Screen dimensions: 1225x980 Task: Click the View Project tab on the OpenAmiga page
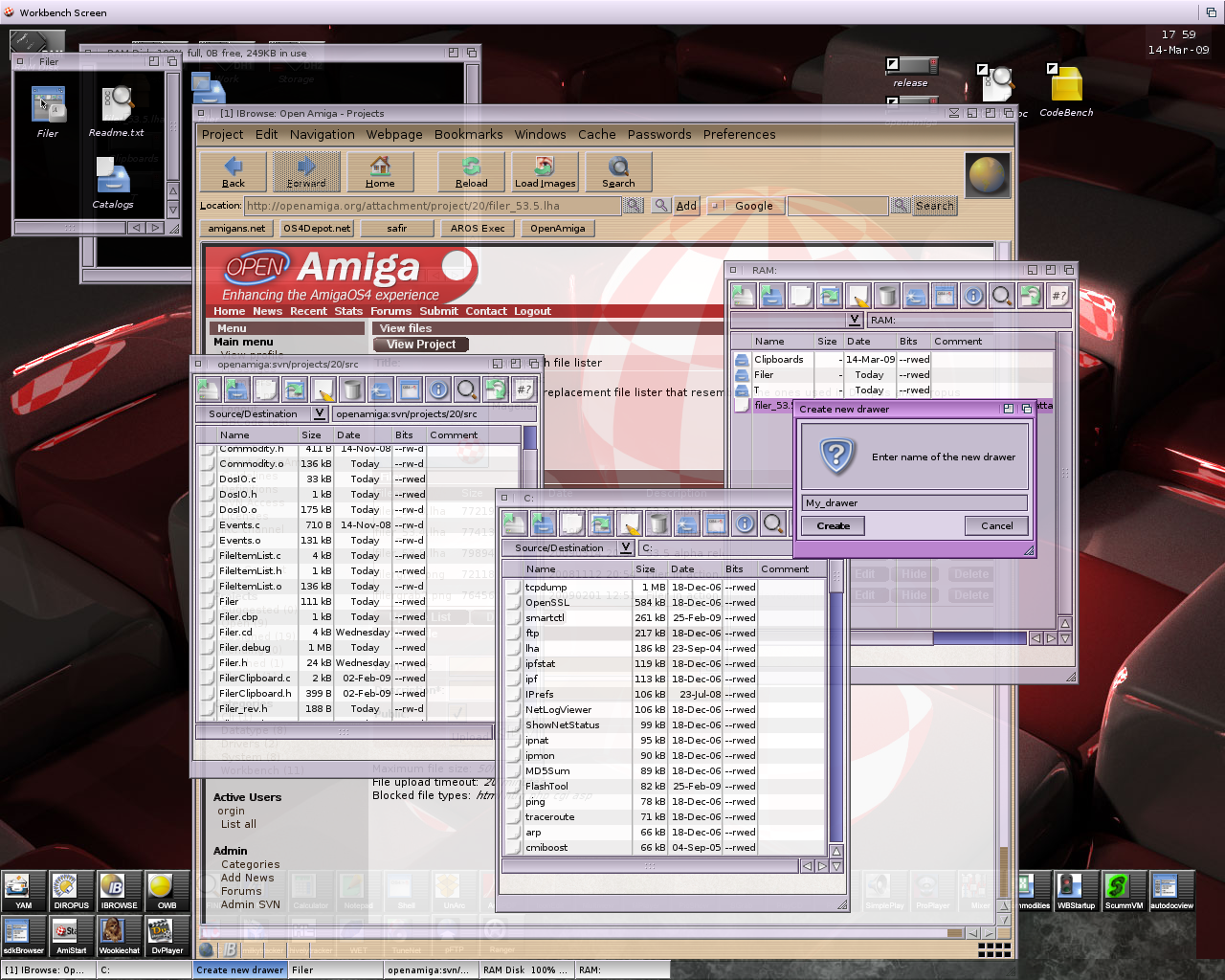421,345
